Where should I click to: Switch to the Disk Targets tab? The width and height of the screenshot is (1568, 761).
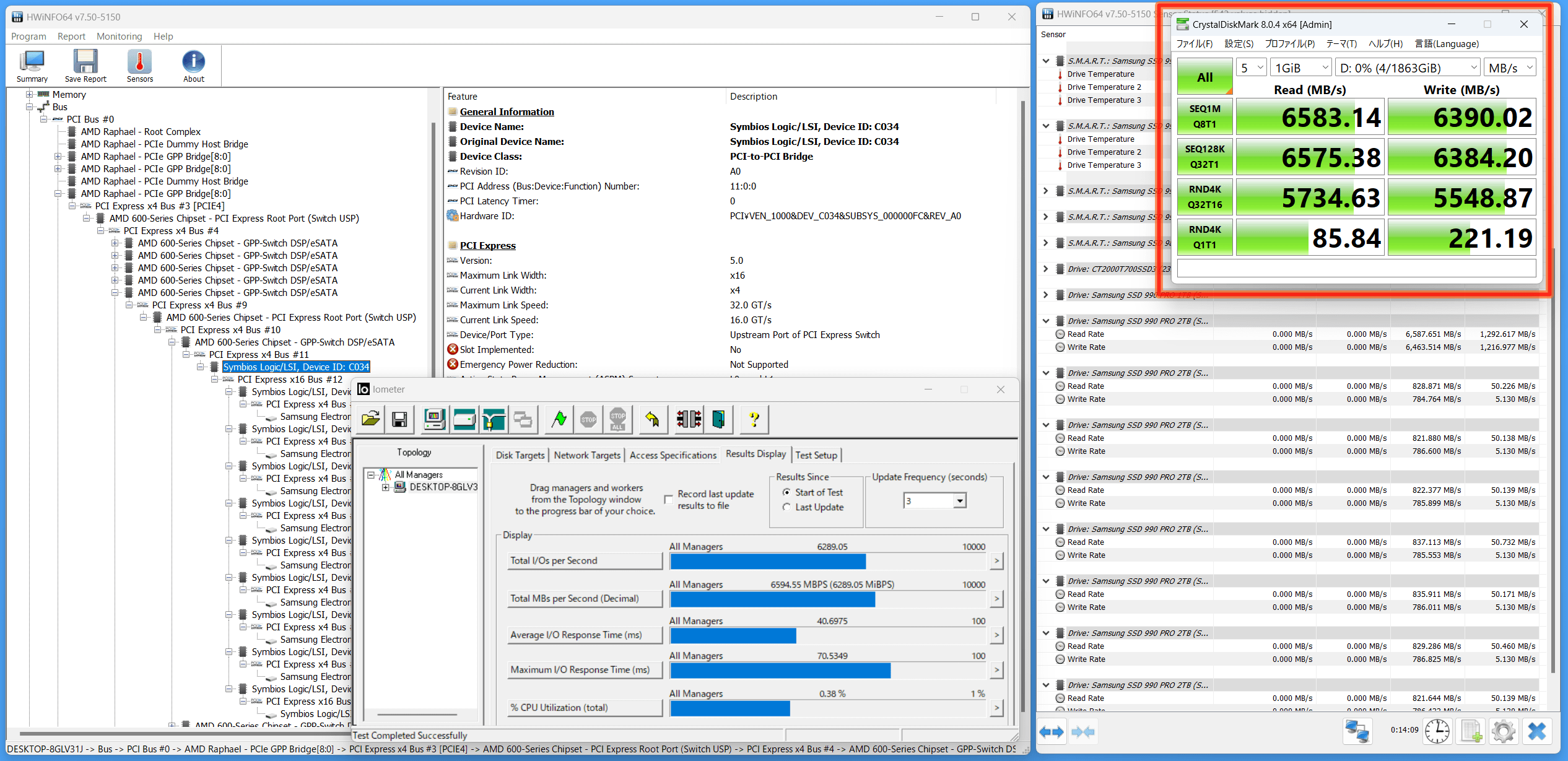tap(520, 455)
